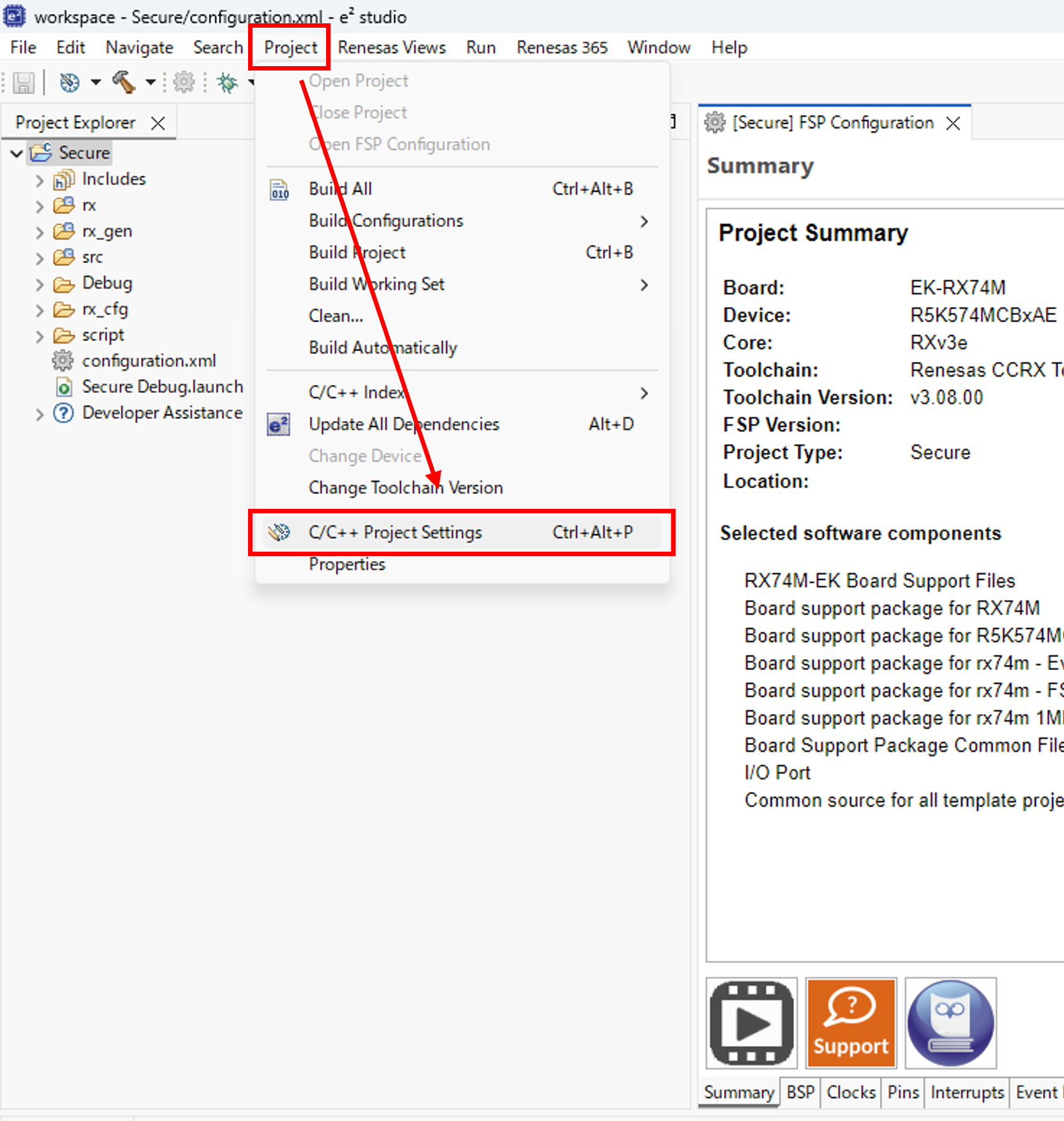Open the C/C++ Index submenu
The width and height of the screenshot is (1064, 1121).
coord(463,393)
